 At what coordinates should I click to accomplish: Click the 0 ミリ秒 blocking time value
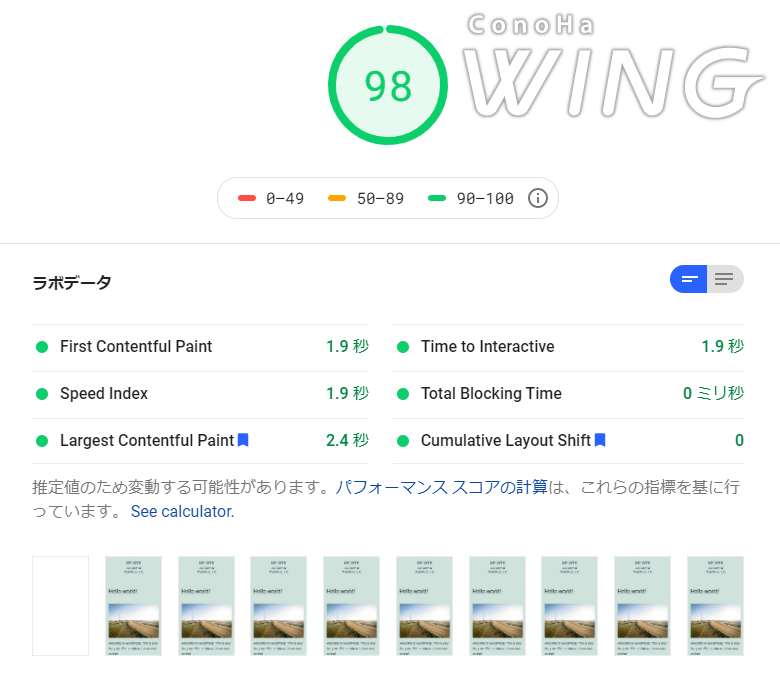coord(713,393)
